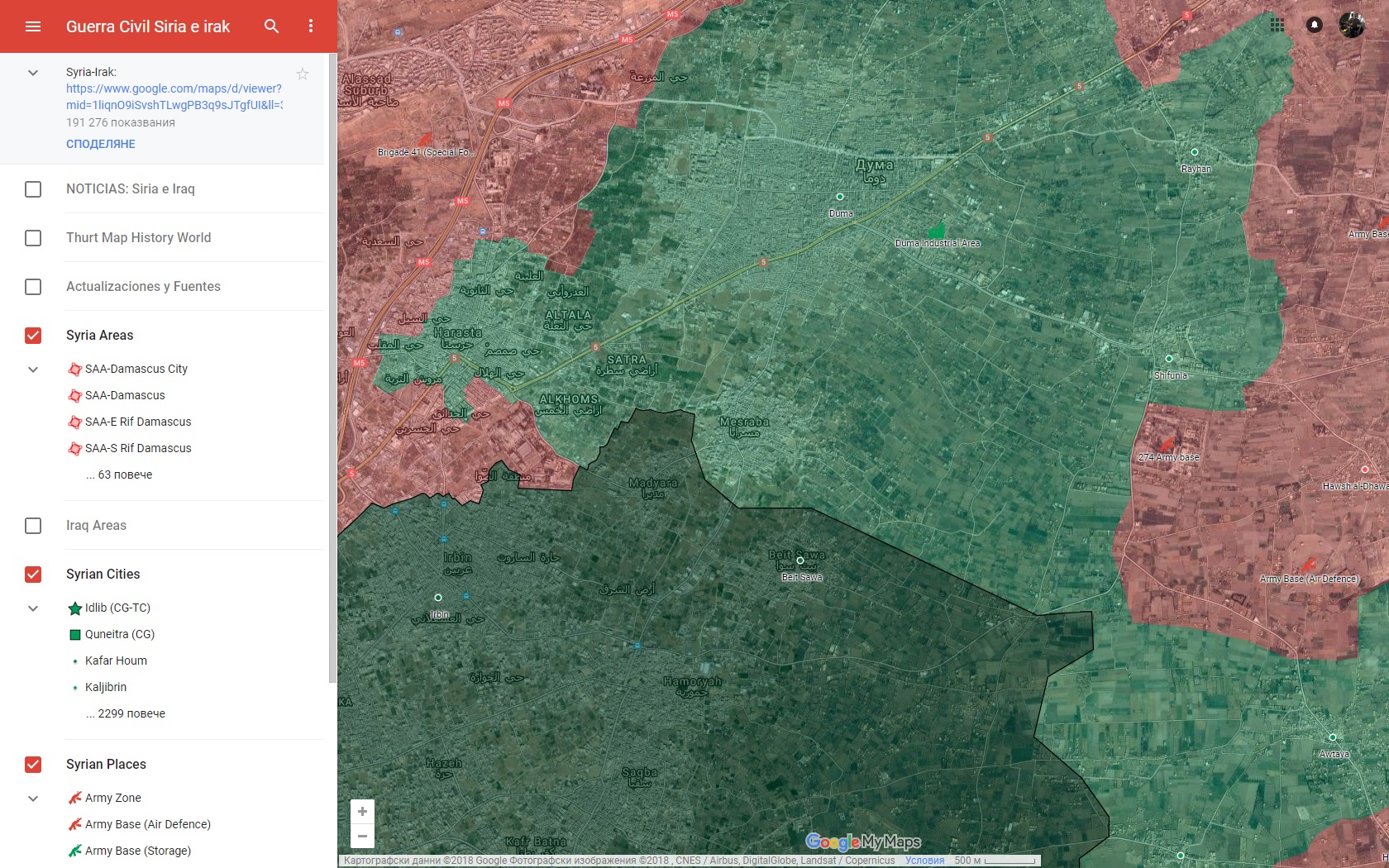Open the three-dot more options menu

[x=311, y=26]
